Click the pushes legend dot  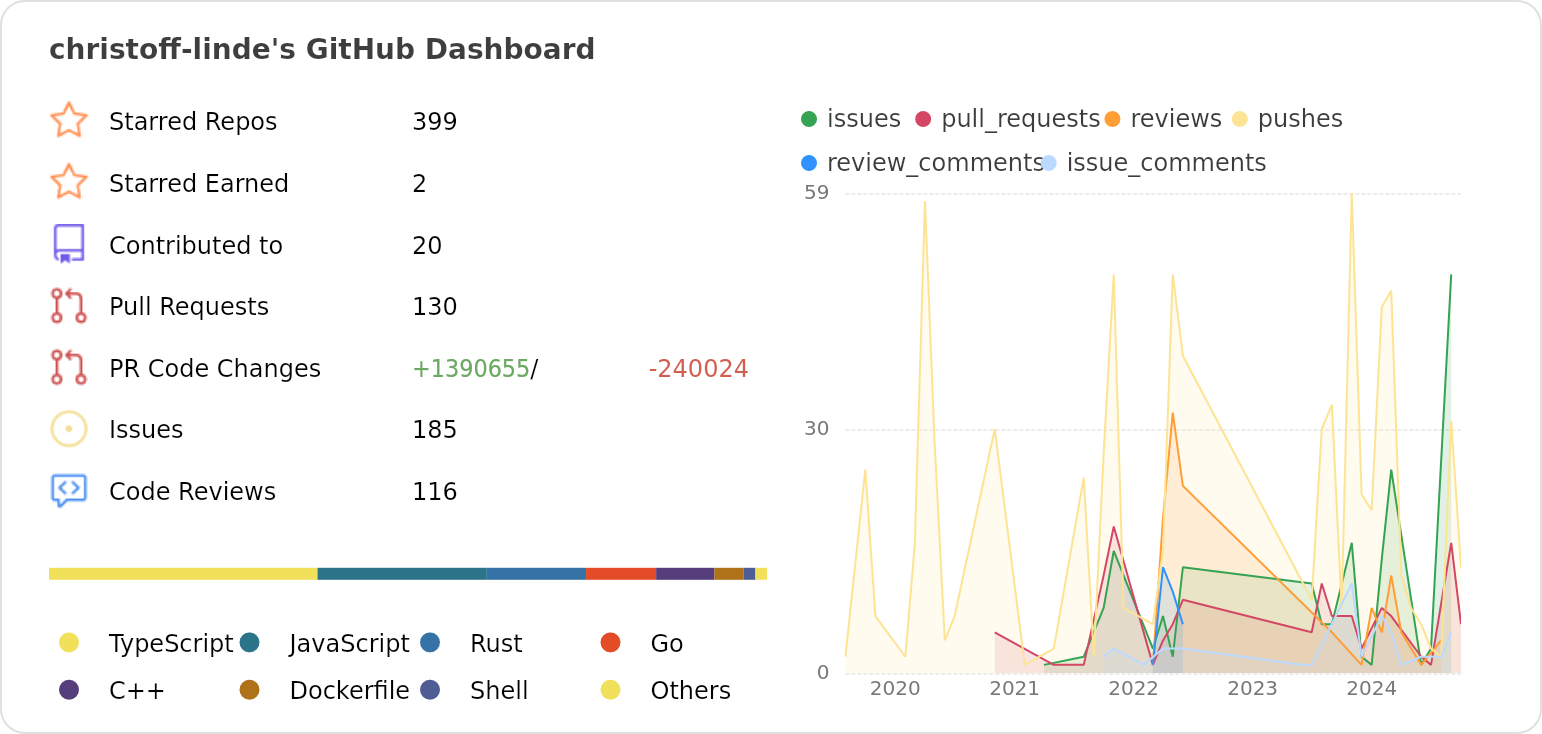1239,119
